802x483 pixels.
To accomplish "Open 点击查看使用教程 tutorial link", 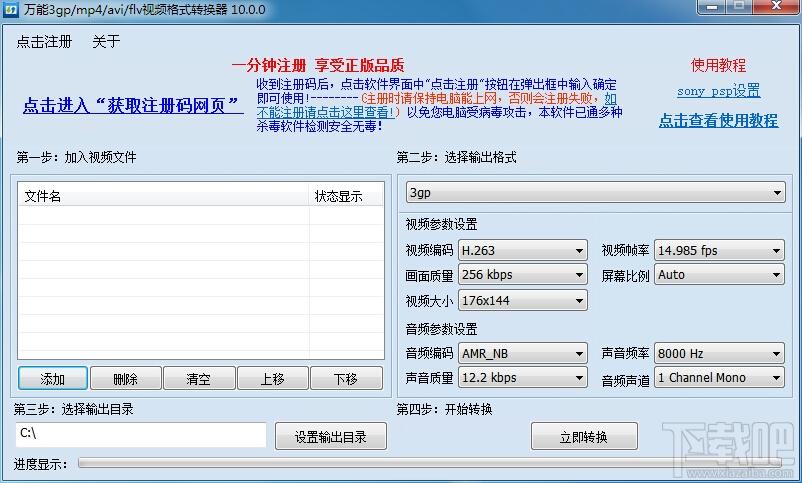I will [718, 120].
